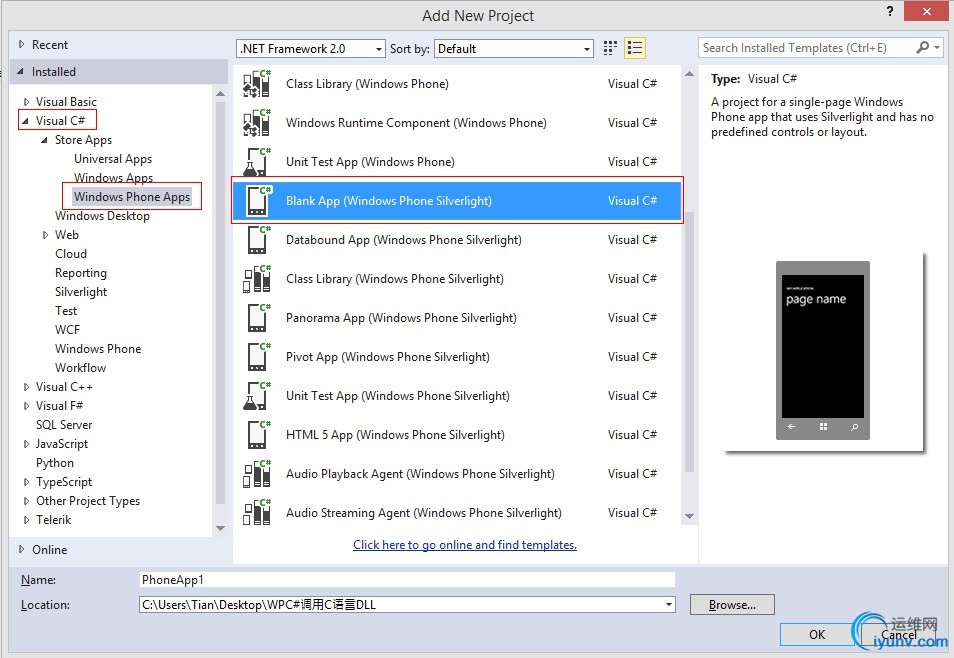This screenshot has width=954, height=658.
Task: Expand the Web node
Action: 45,235
